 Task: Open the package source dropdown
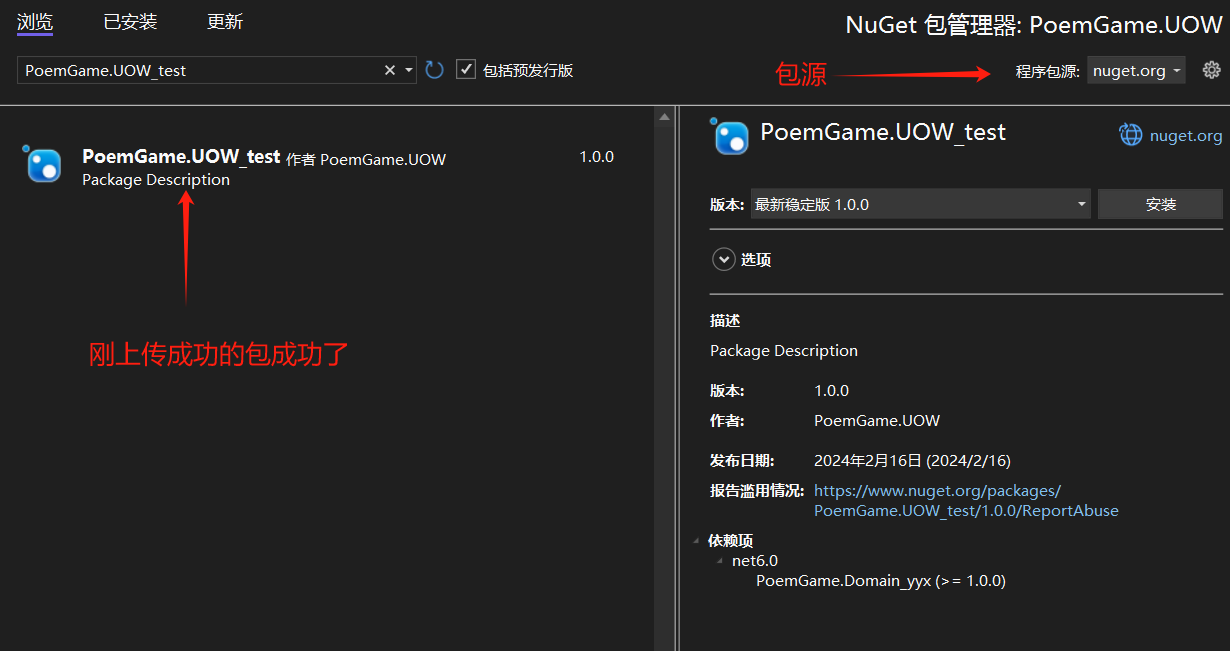[1136, 70]
